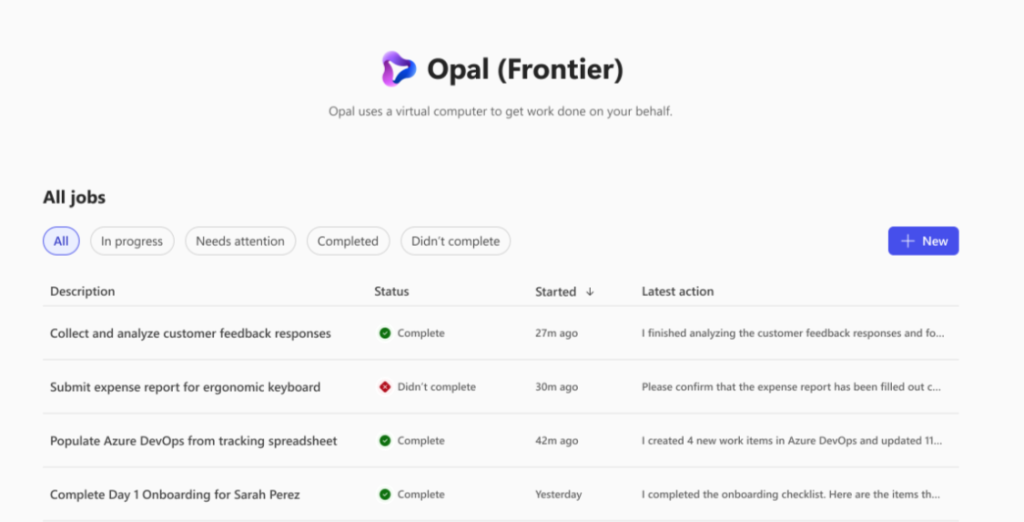Screen dimensions: 1024x522
Task: Click the plus icon in New button
Action: point(907,241)
